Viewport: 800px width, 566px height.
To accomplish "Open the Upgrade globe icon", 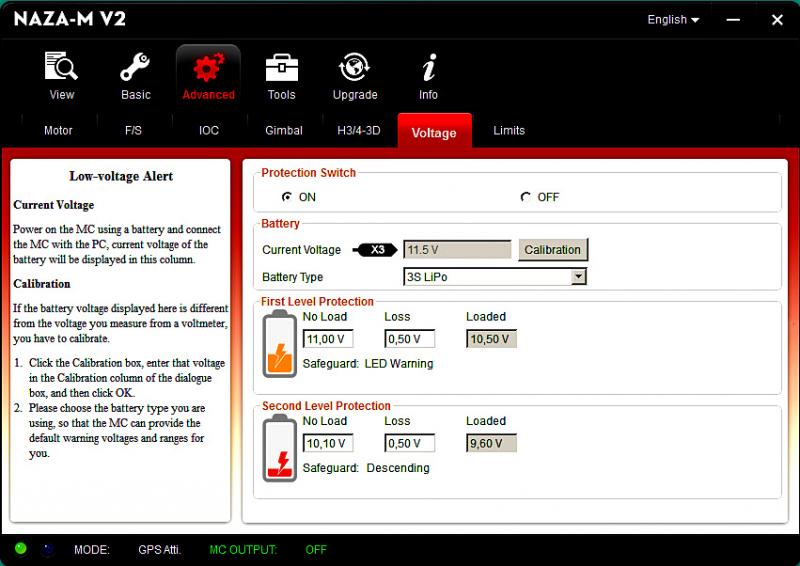I will click(x=355, y=69).
